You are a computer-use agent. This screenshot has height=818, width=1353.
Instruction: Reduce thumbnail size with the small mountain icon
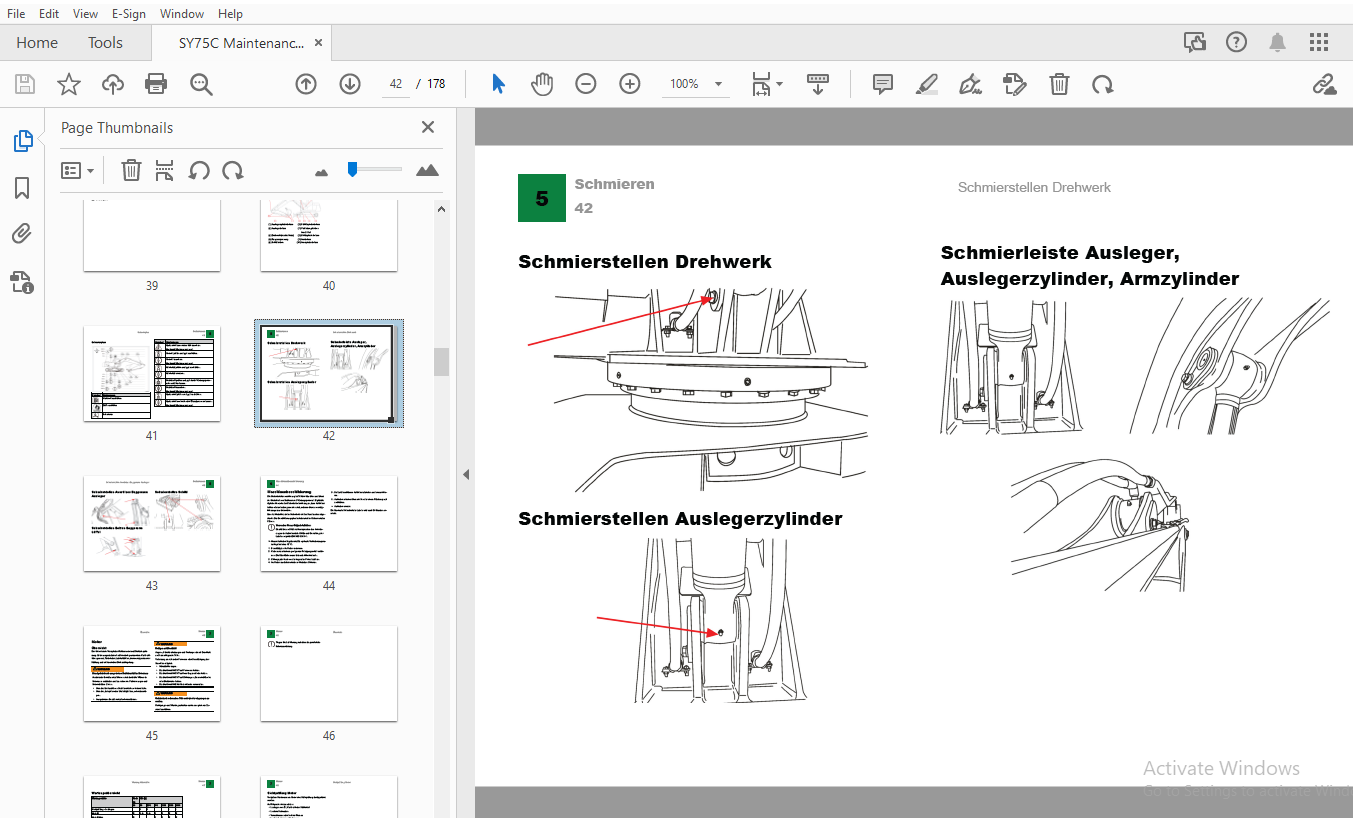(321, 172)
